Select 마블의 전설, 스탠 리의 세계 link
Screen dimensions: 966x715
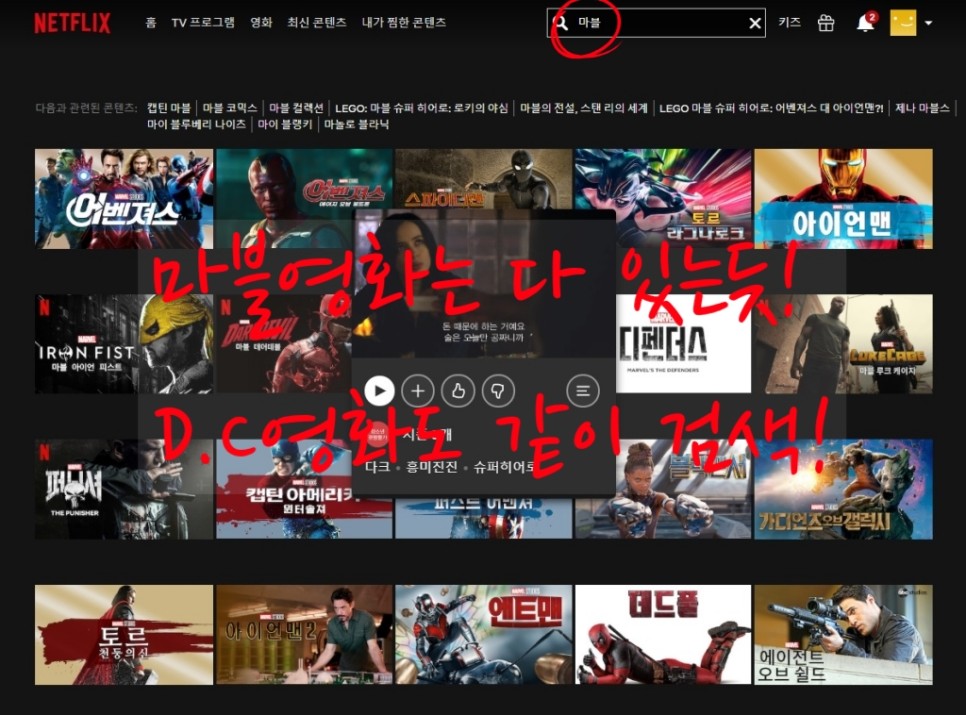pyautogui.click(x=584, y=108)
